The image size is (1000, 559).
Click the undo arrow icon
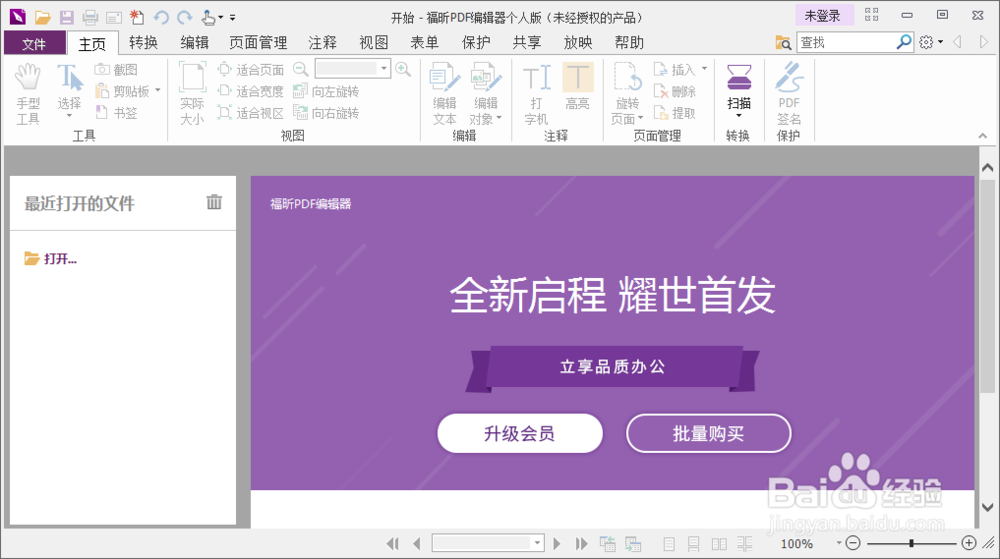pos(161,17)
